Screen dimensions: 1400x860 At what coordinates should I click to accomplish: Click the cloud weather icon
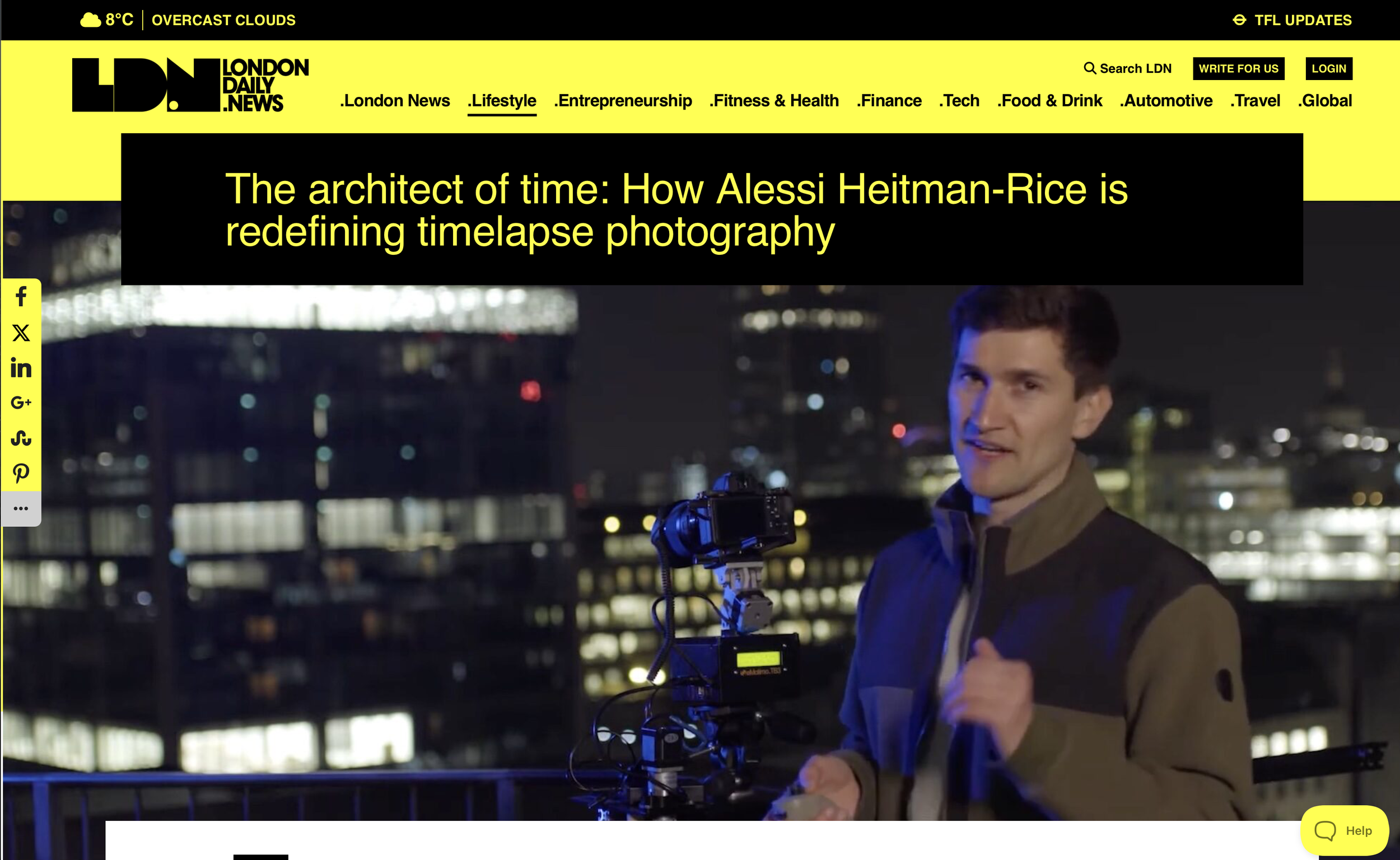[x=91, y=20]
